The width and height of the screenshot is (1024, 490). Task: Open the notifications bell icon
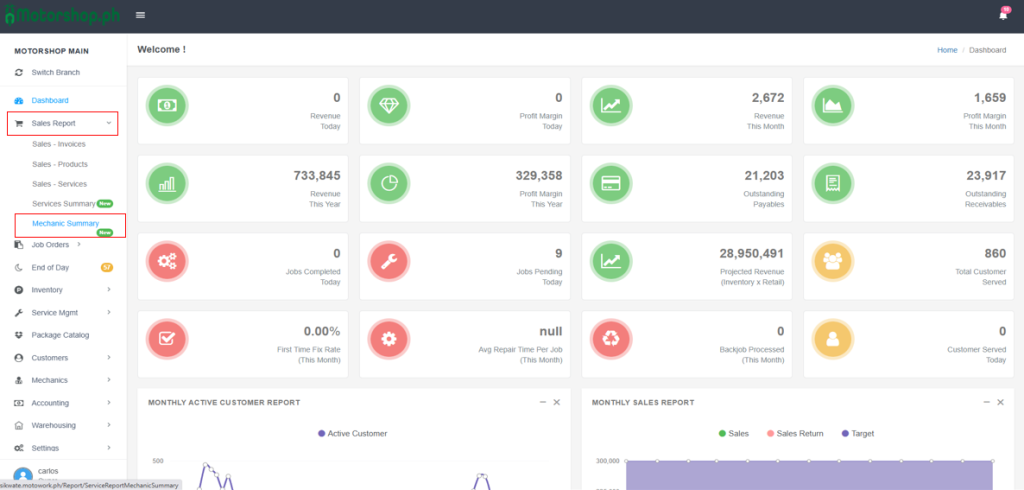click(1003, 15)
